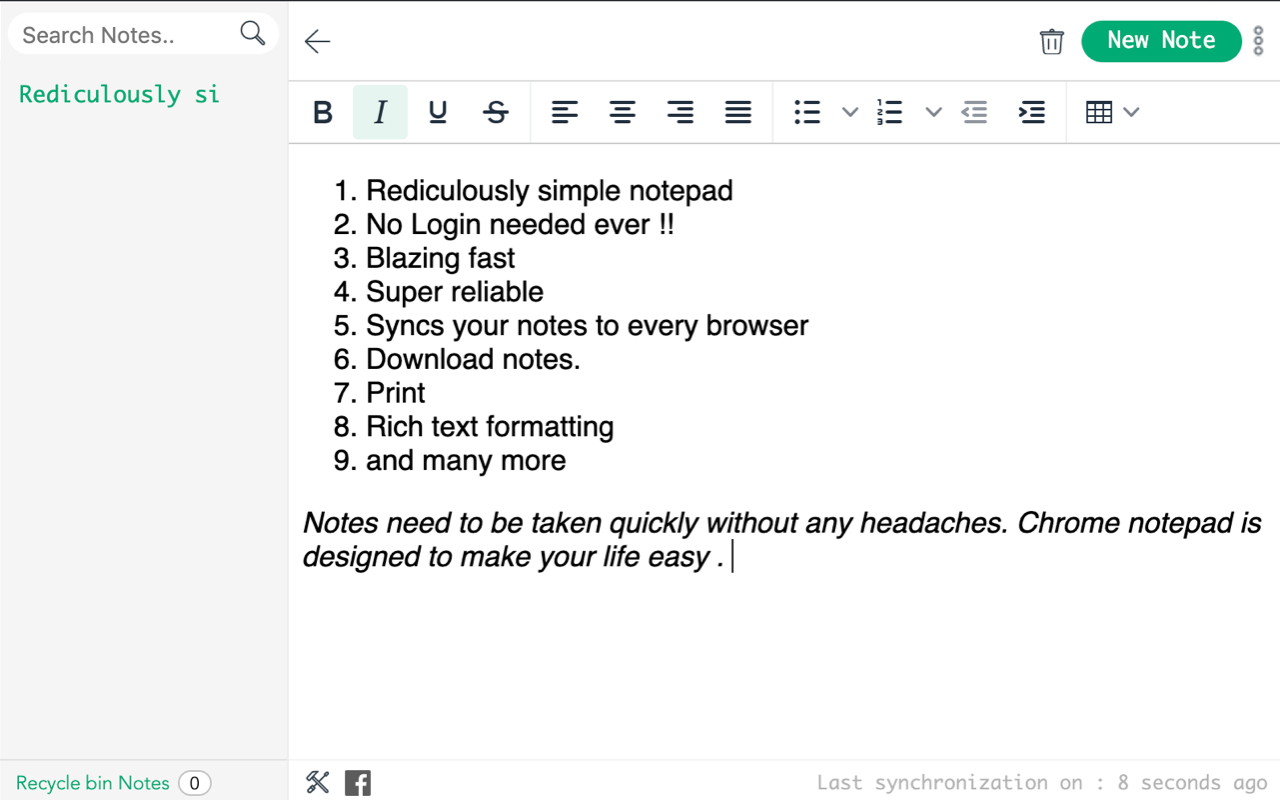
Task: Click the 'Rich text formatting' list item
Action: [490, 427]
